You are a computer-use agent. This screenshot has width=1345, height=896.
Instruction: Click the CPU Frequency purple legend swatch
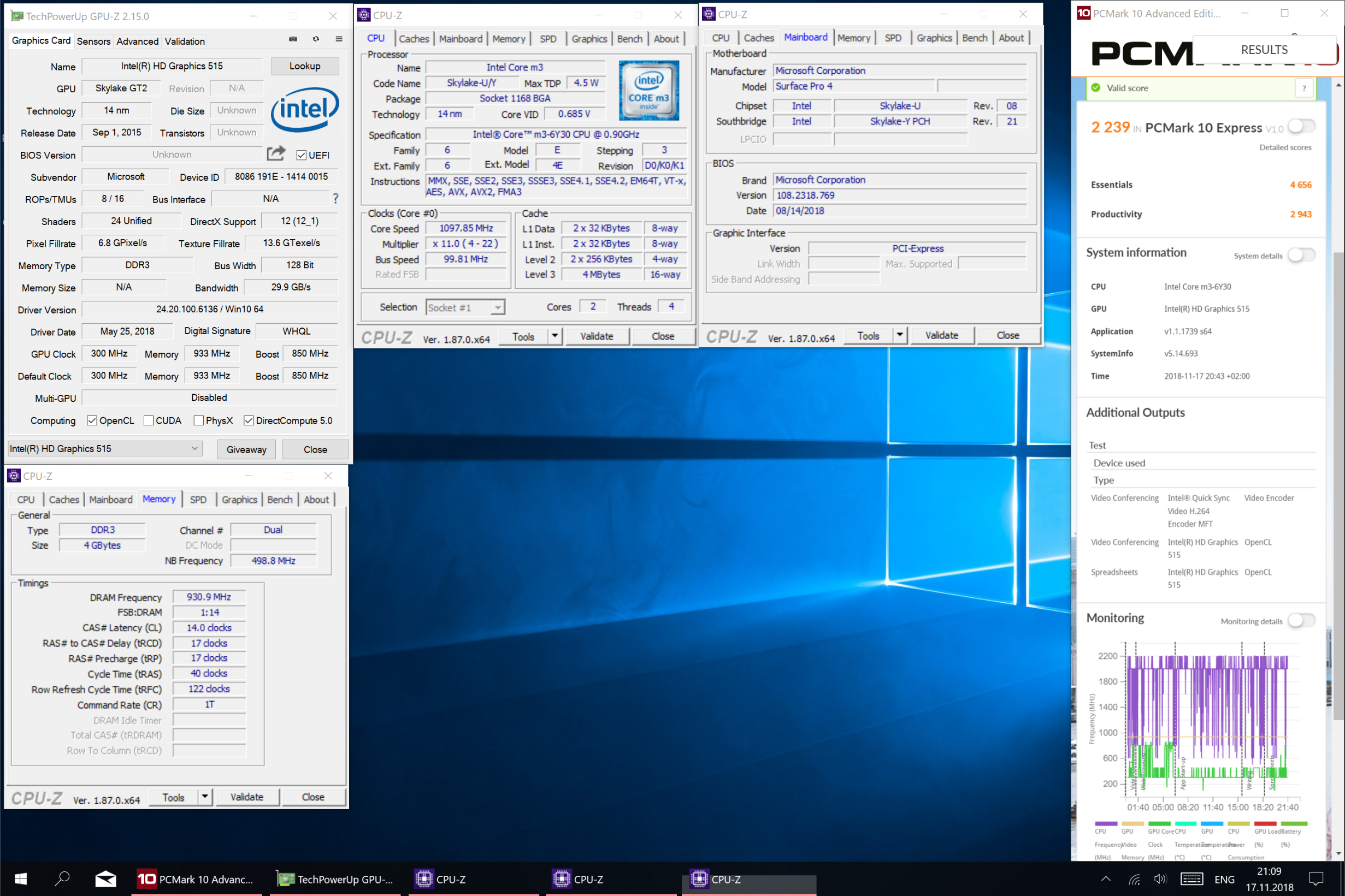coord(1106,823)
